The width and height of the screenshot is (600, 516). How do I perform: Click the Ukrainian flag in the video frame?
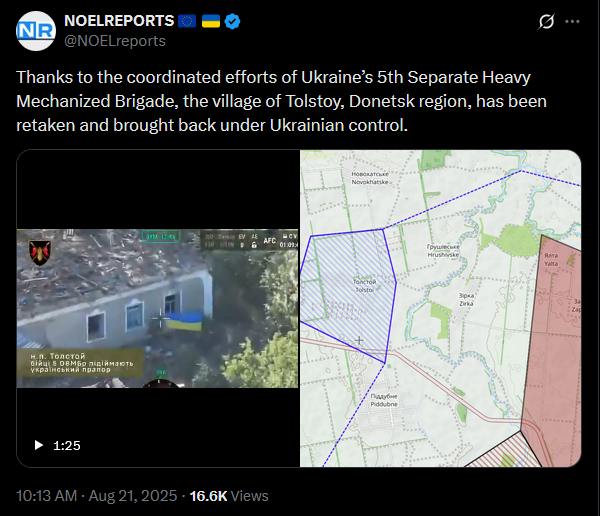pos(185,321)
